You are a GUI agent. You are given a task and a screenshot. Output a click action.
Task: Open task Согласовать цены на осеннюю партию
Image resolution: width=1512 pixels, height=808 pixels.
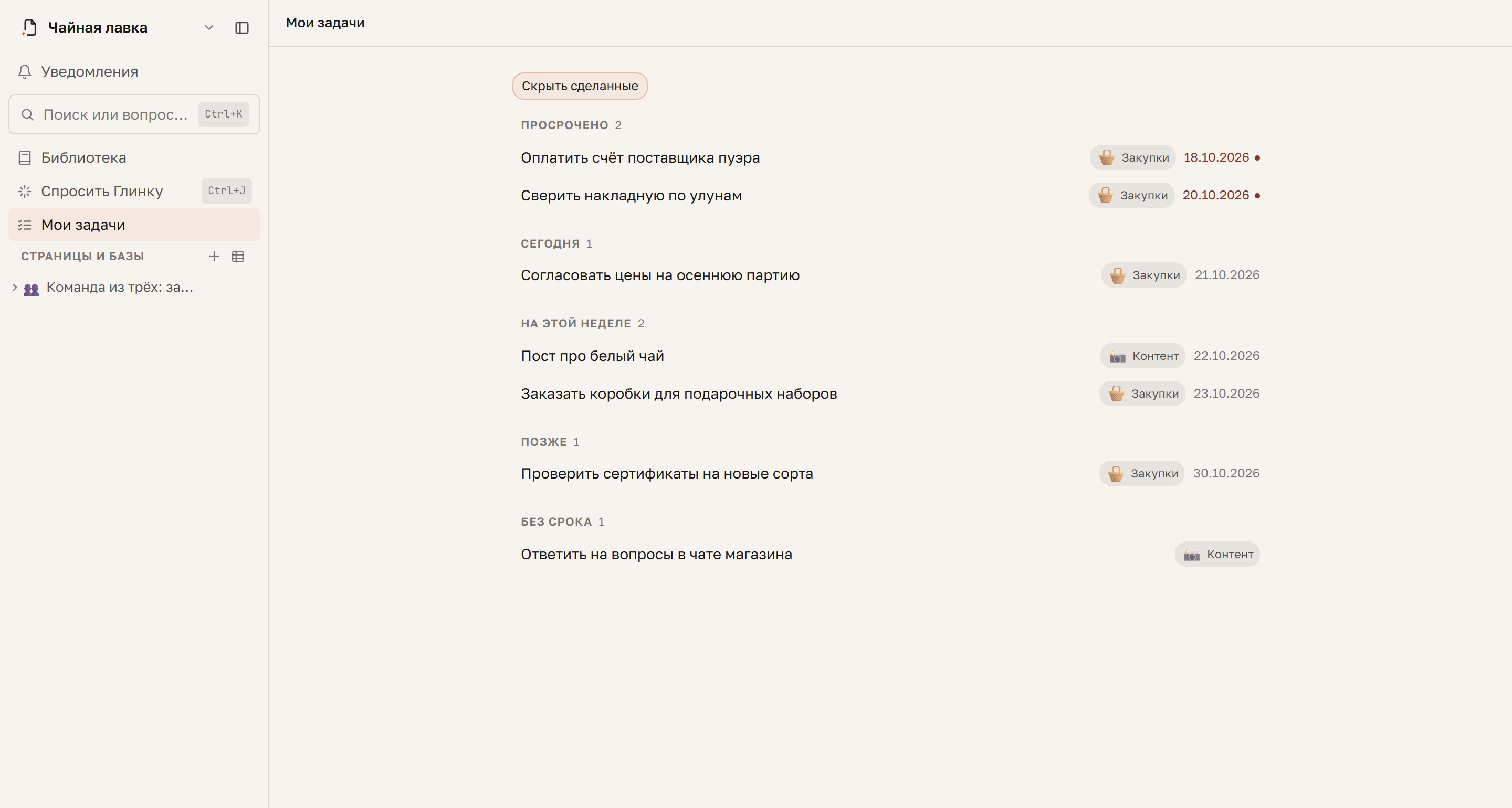[660, 275]
